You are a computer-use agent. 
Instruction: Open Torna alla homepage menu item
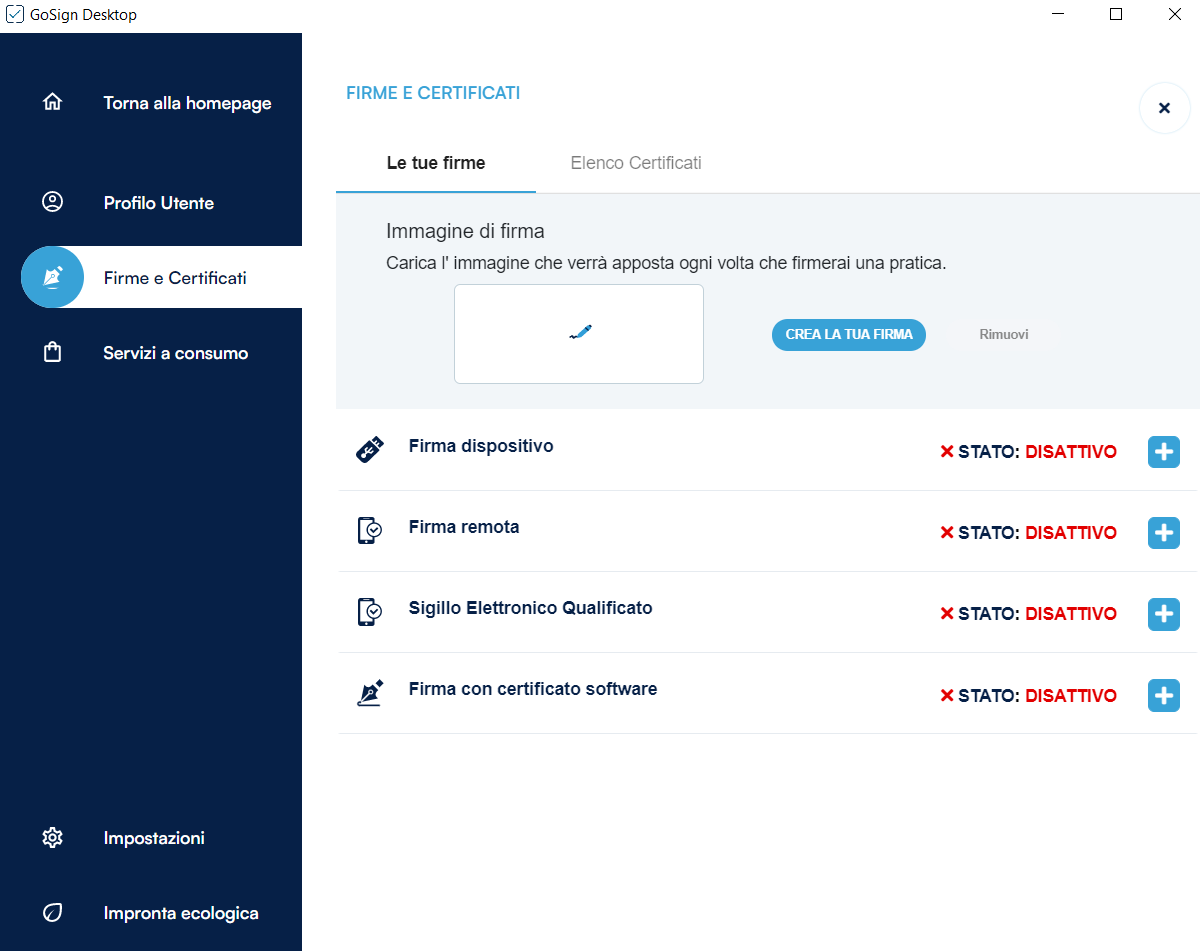point(187,103)
